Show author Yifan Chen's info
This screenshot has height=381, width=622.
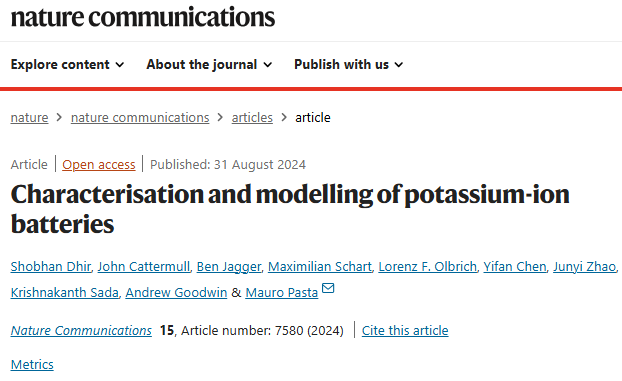(515, 266)
